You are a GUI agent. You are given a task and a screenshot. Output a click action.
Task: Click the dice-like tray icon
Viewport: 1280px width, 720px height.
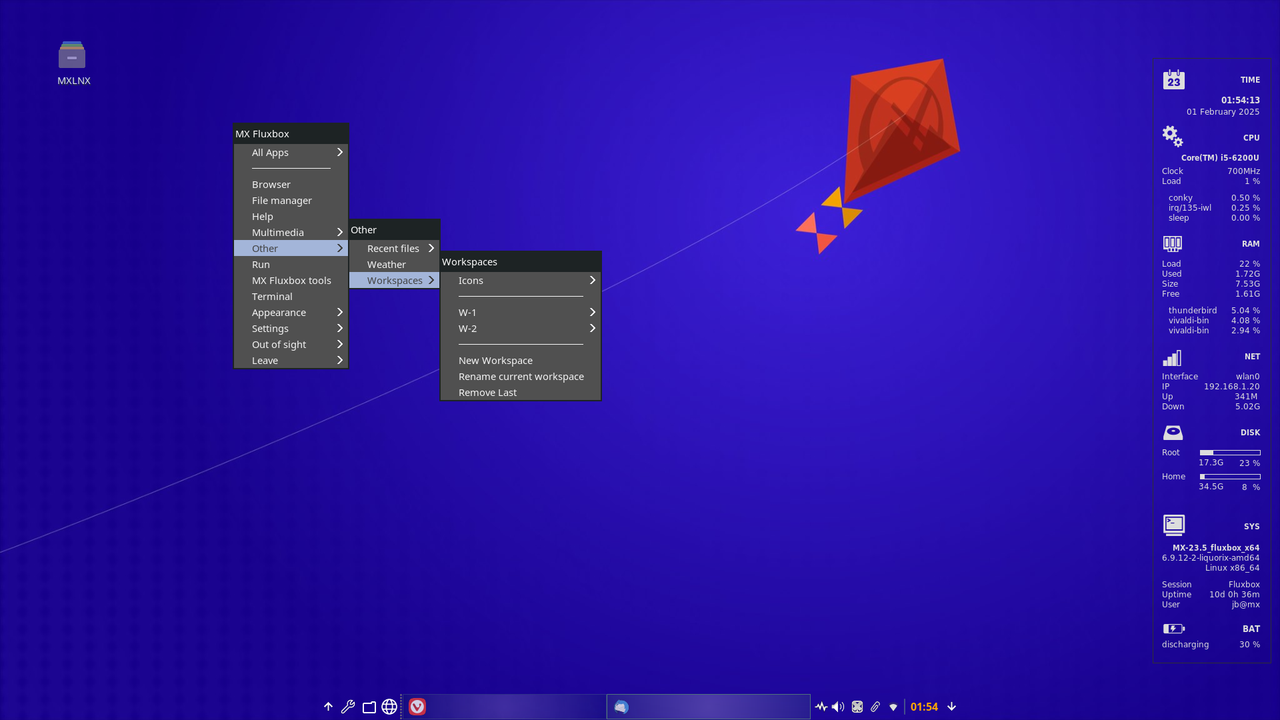[x=857, y=707]
